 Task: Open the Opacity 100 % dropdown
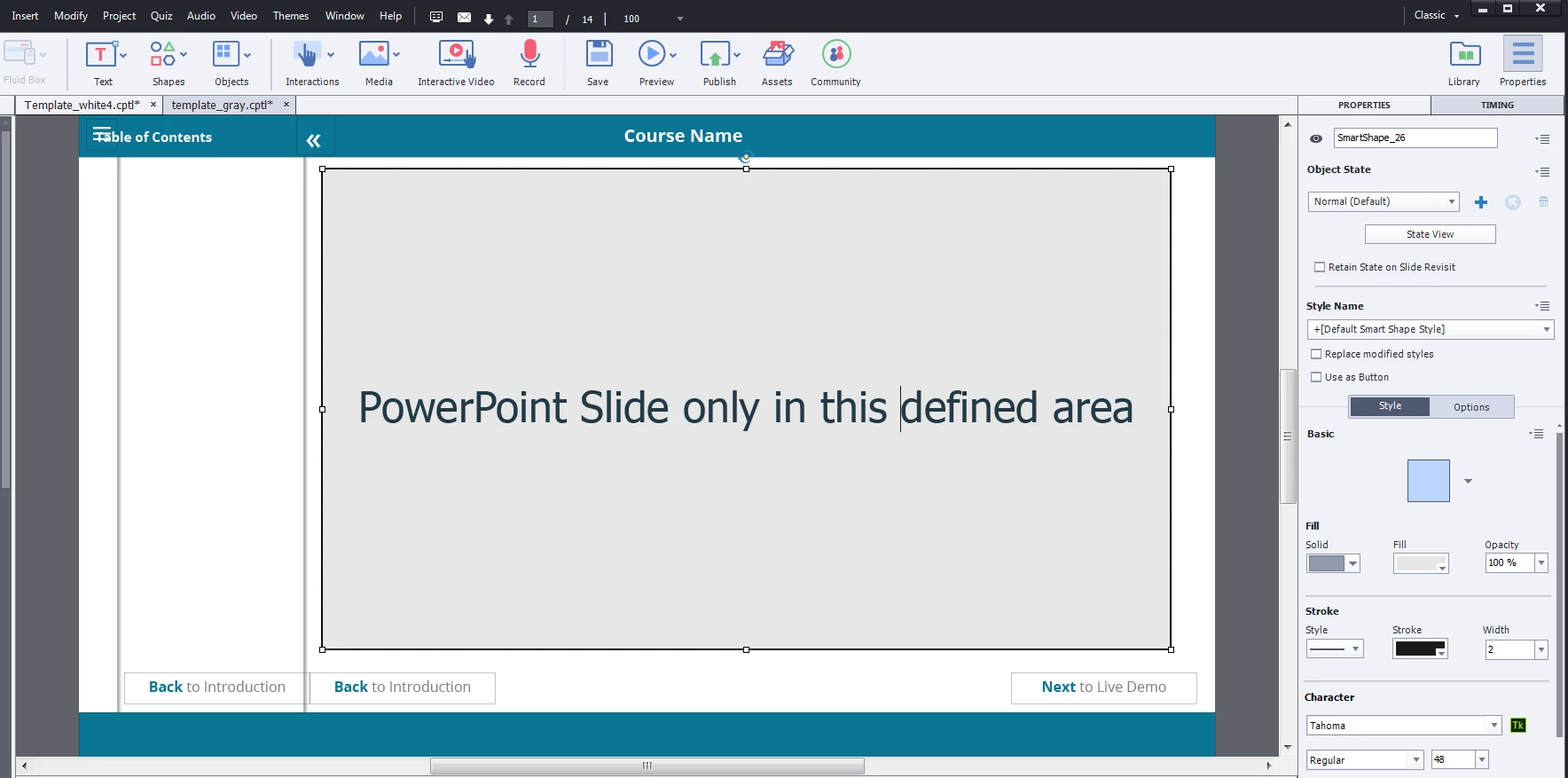pyautogui.click(x=1541, y=562)
